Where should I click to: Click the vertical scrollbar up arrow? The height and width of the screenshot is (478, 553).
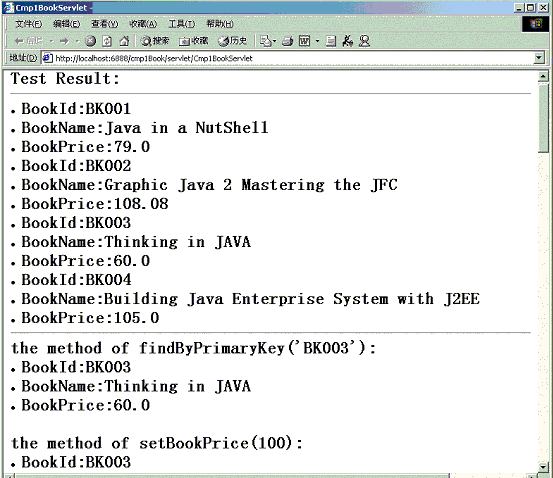click(x=543, y=77)
